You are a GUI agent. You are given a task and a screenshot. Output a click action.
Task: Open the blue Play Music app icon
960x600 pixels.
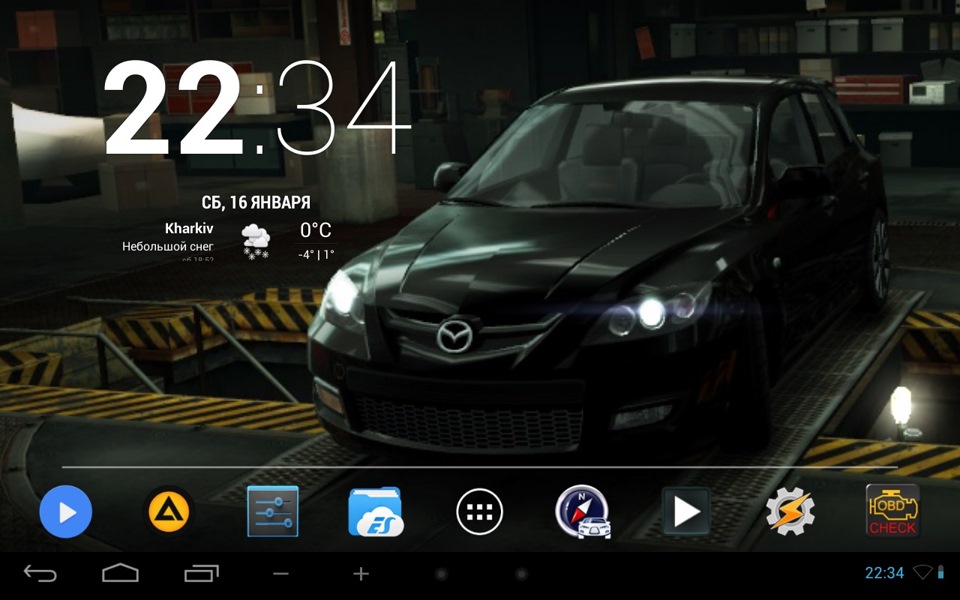tap(66, 512)
